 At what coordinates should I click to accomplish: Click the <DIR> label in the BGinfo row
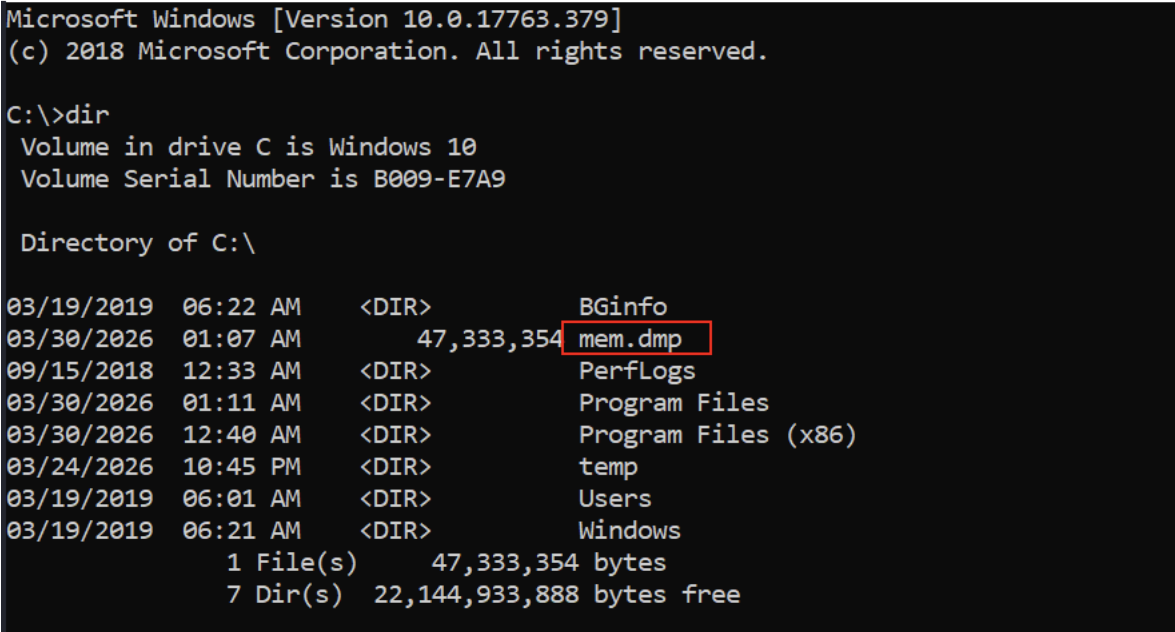tap(395, 307)
